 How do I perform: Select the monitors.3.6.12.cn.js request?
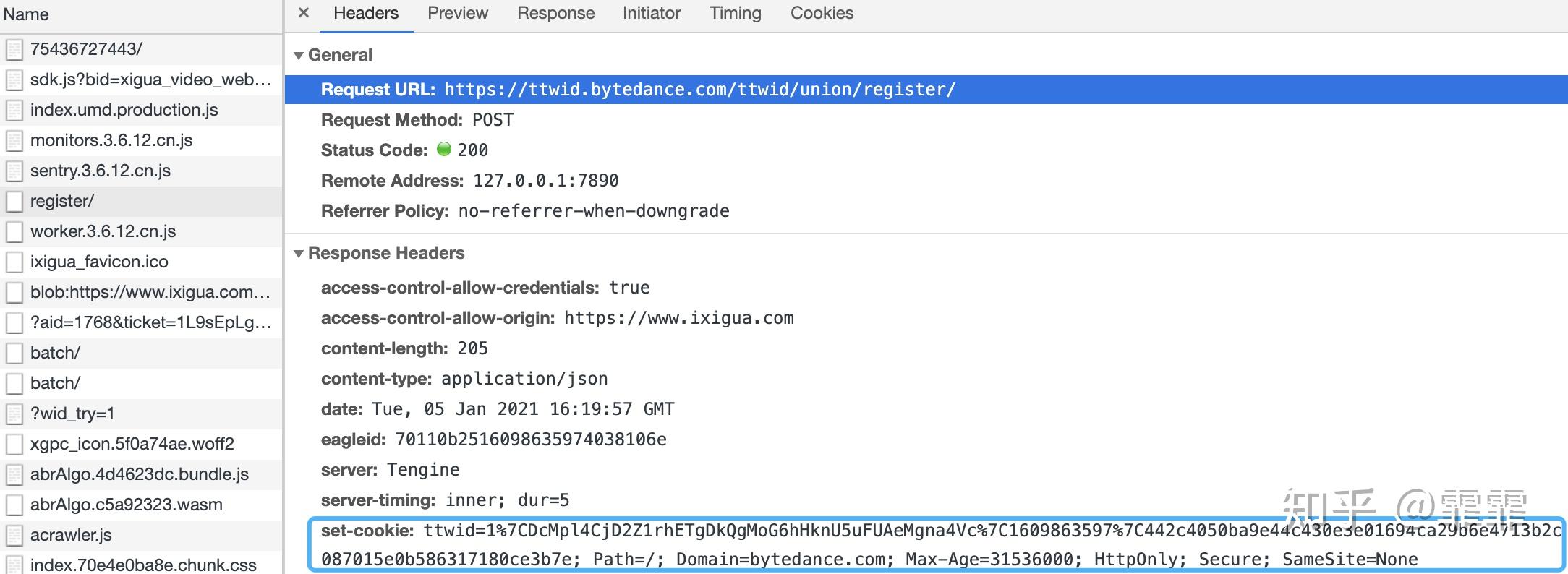click(x=141, y=140)
